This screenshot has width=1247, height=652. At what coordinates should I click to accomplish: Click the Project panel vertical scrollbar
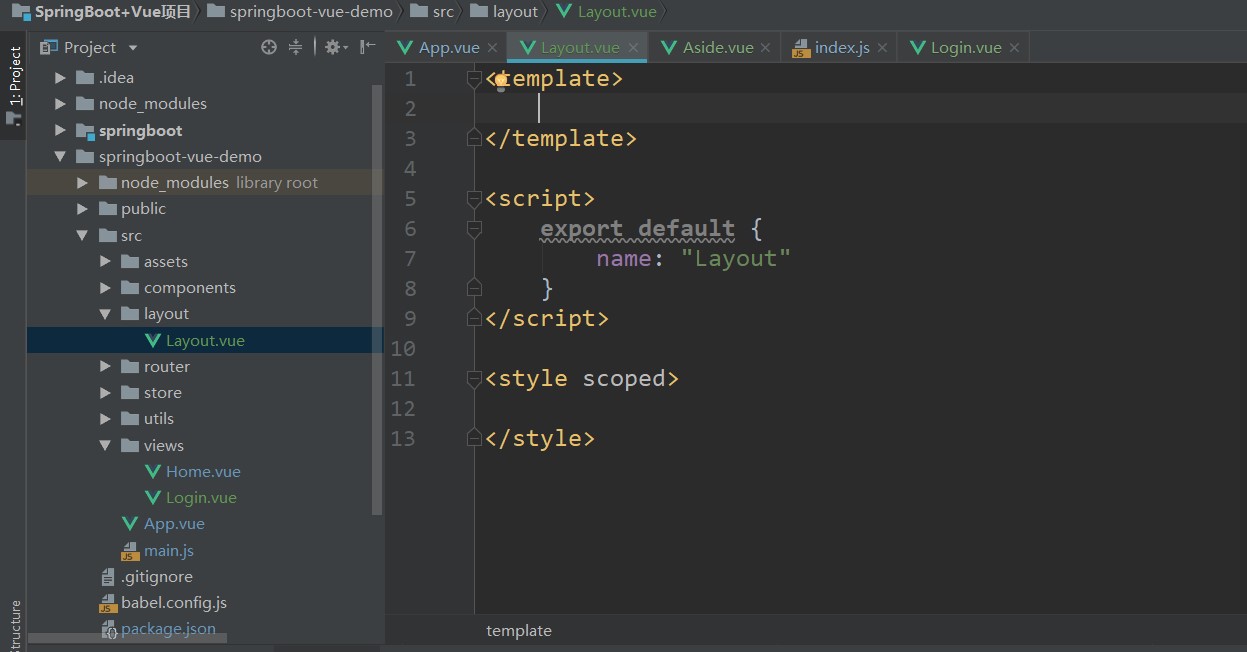coord(377,300)
